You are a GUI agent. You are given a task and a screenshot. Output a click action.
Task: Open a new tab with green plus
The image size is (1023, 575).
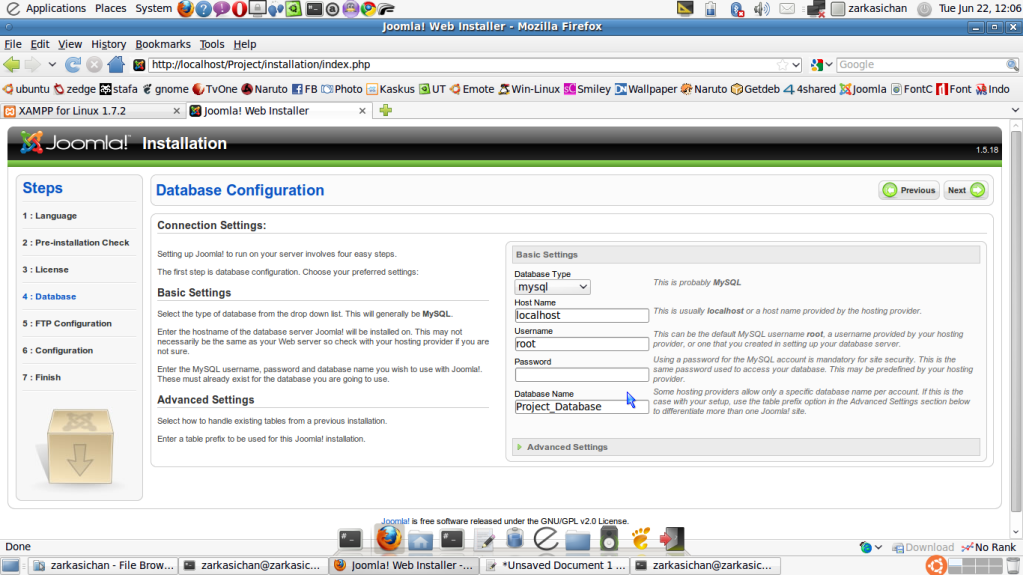pyautogui.click(x=386, y=110)
